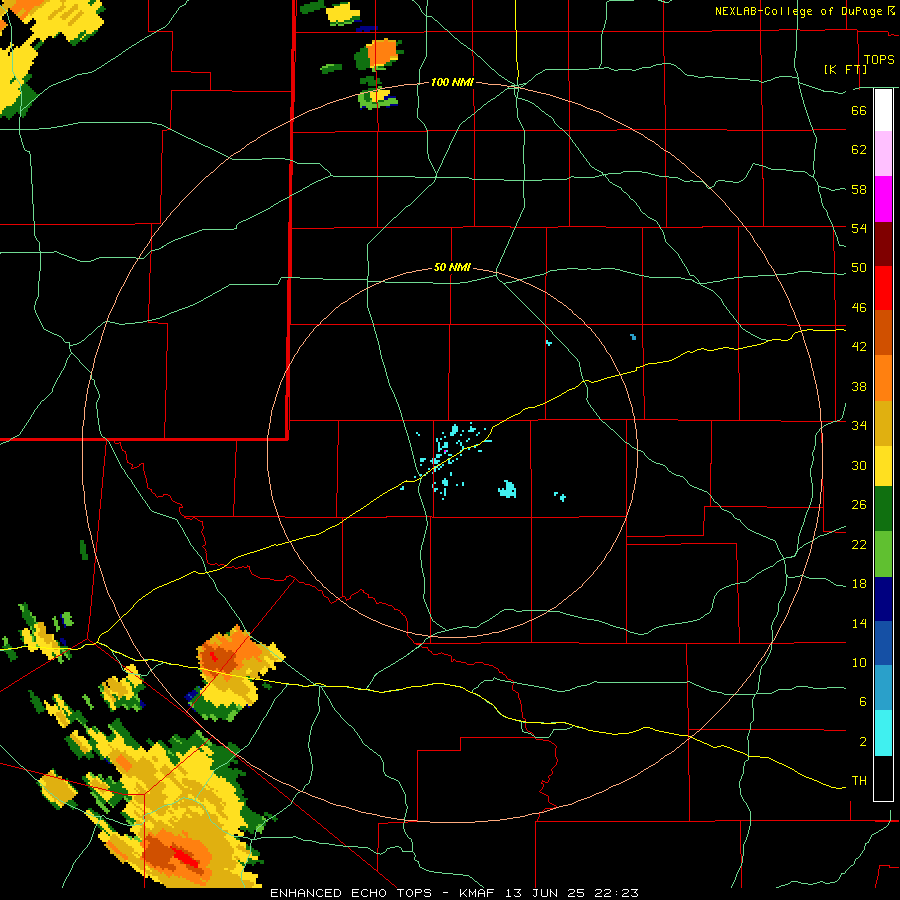Click the 100 NMI range ring label
The height and width of the screenshot is (900, 900).
(x=452, y=83)
